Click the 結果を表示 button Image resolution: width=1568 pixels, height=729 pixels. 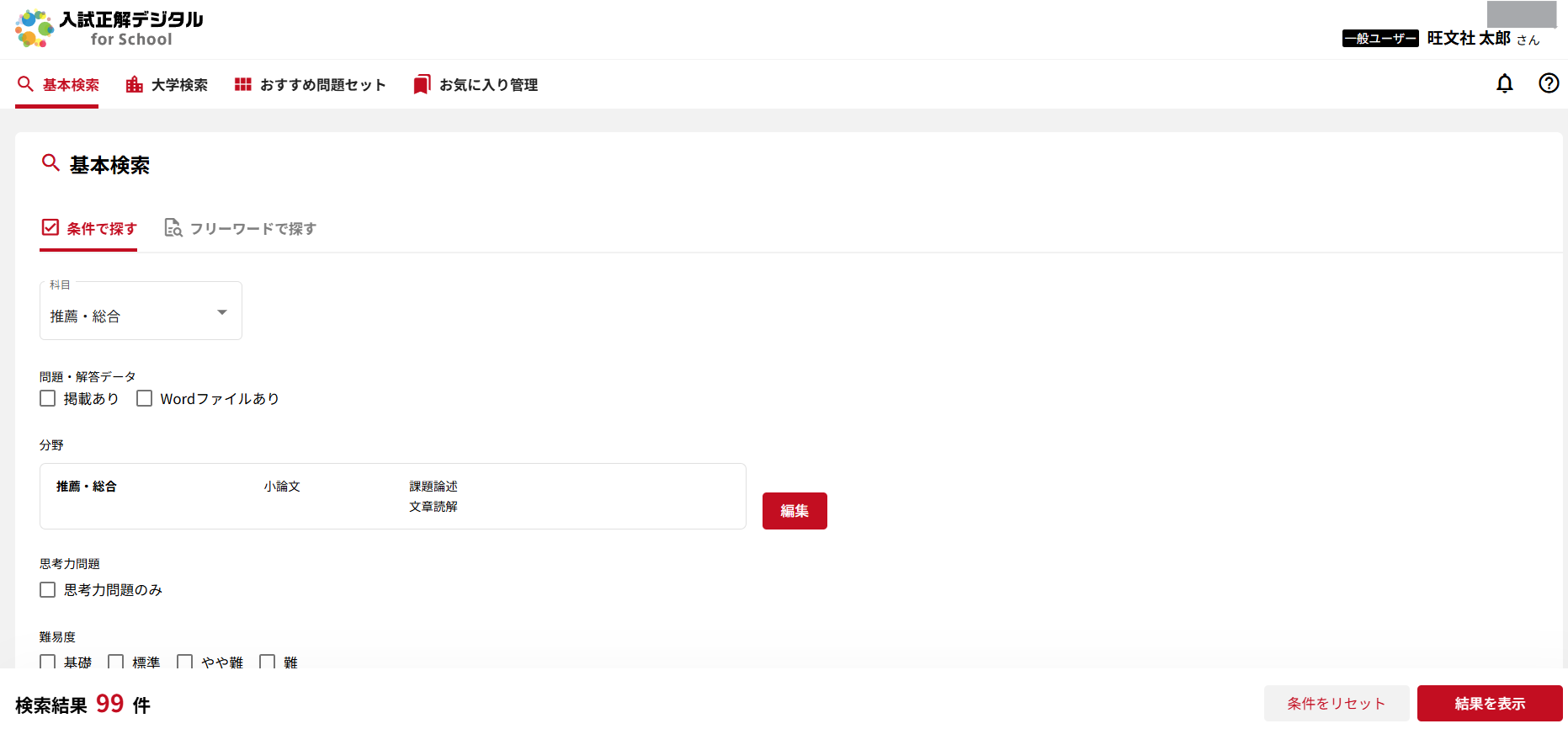1490,704
